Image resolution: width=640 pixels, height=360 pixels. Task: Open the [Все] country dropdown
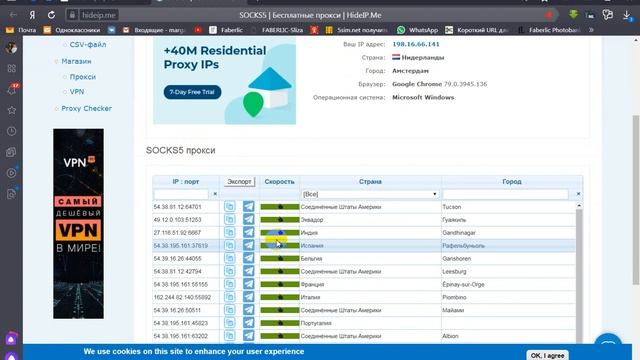coord(370,194)
